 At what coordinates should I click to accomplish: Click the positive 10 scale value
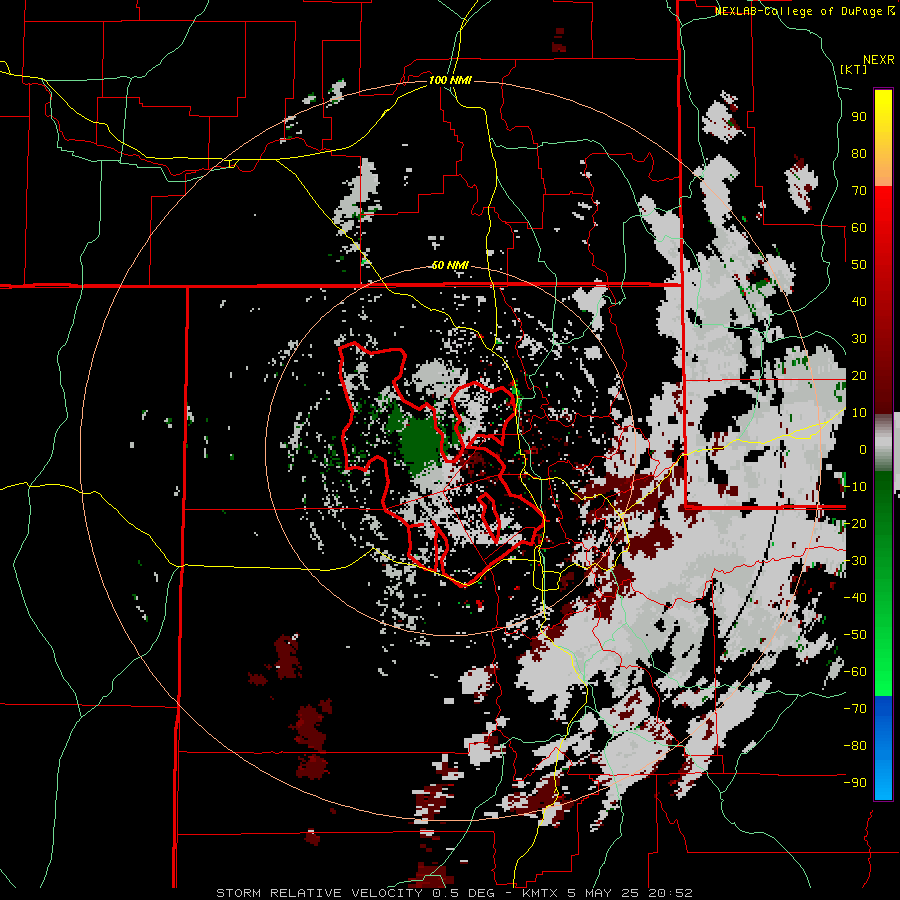click(x=859, y=413)
